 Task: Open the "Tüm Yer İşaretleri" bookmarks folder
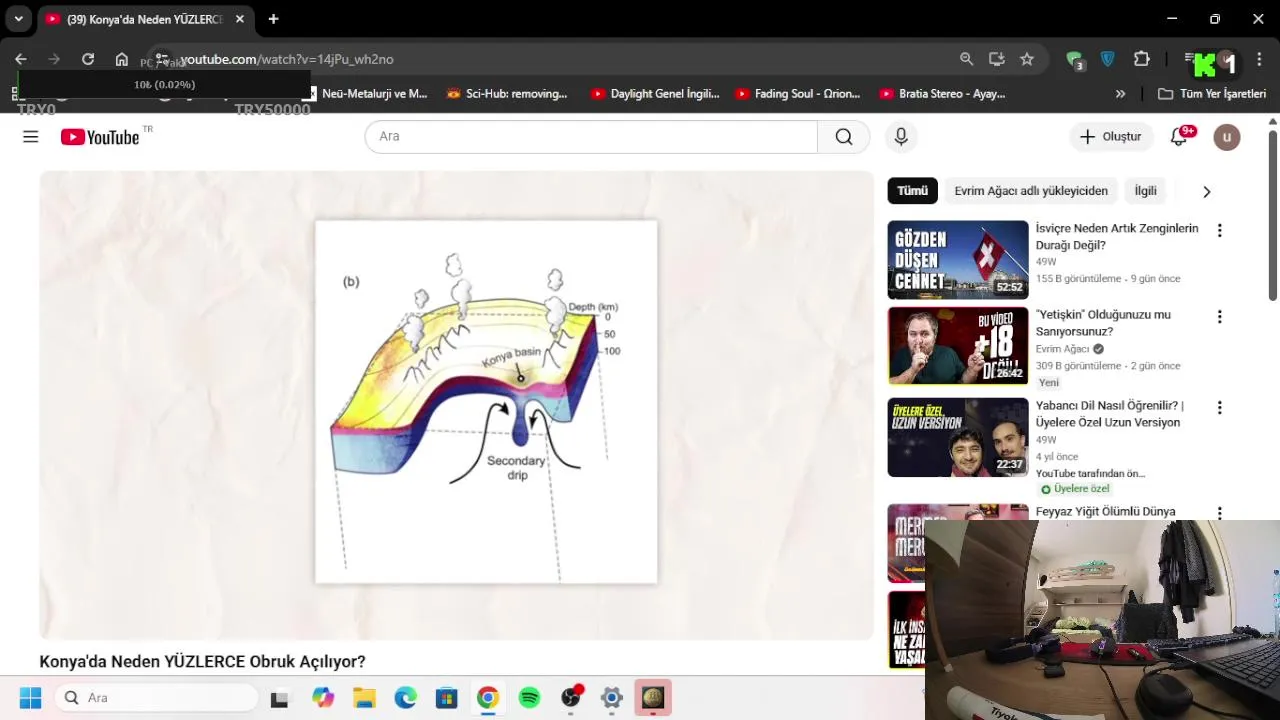coord(1212,94)
